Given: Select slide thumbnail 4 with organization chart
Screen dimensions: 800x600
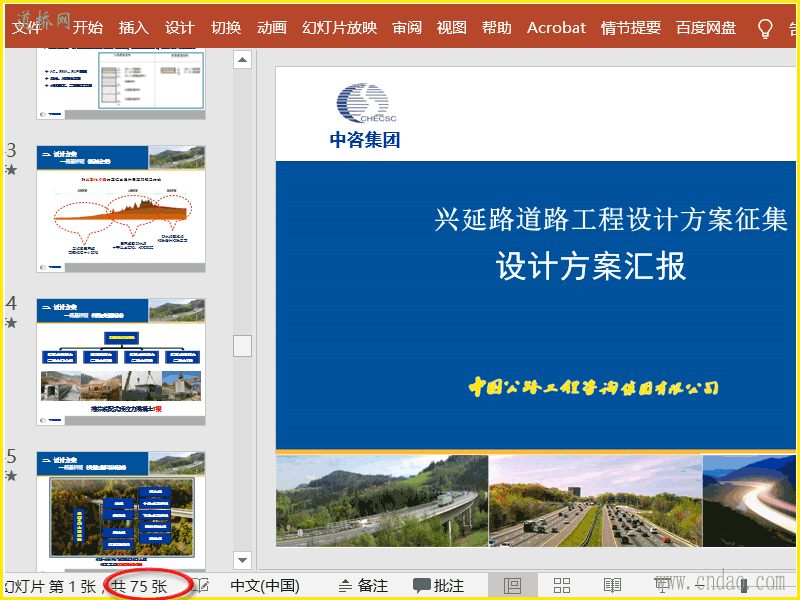Looking at the screenshot, I should 121,362.
